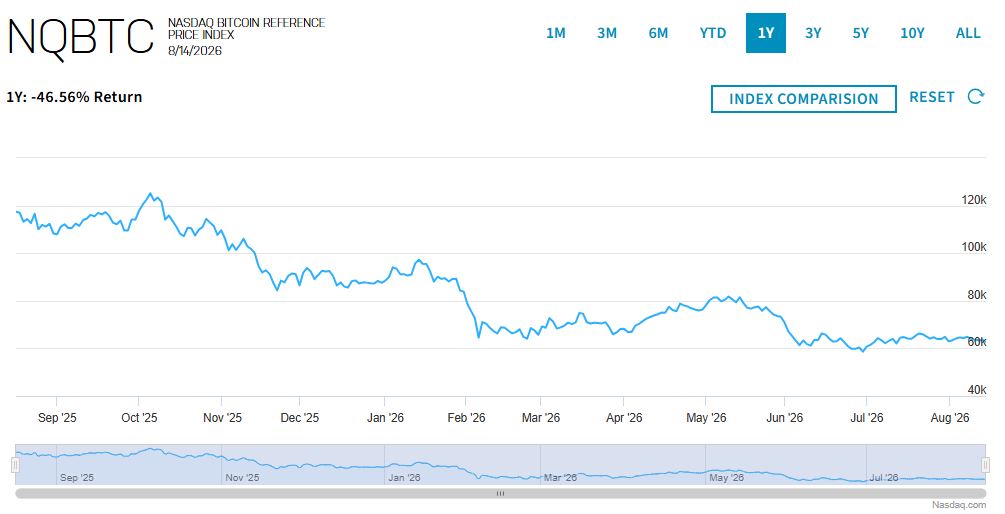Click the Mar '26 main axis label
The height and width of the screenshot is (514, 1005).
tap(540, 418)
